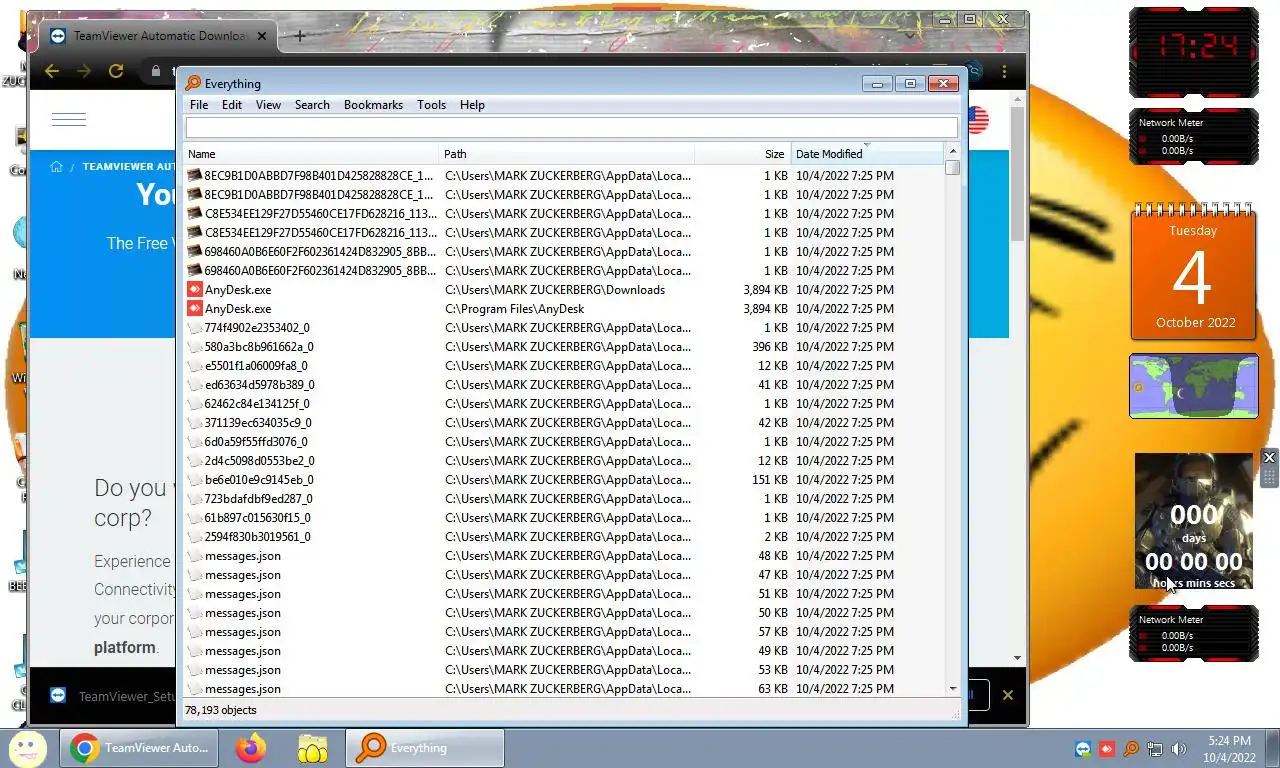Click the Everything taskbar button

click(425, 748)
